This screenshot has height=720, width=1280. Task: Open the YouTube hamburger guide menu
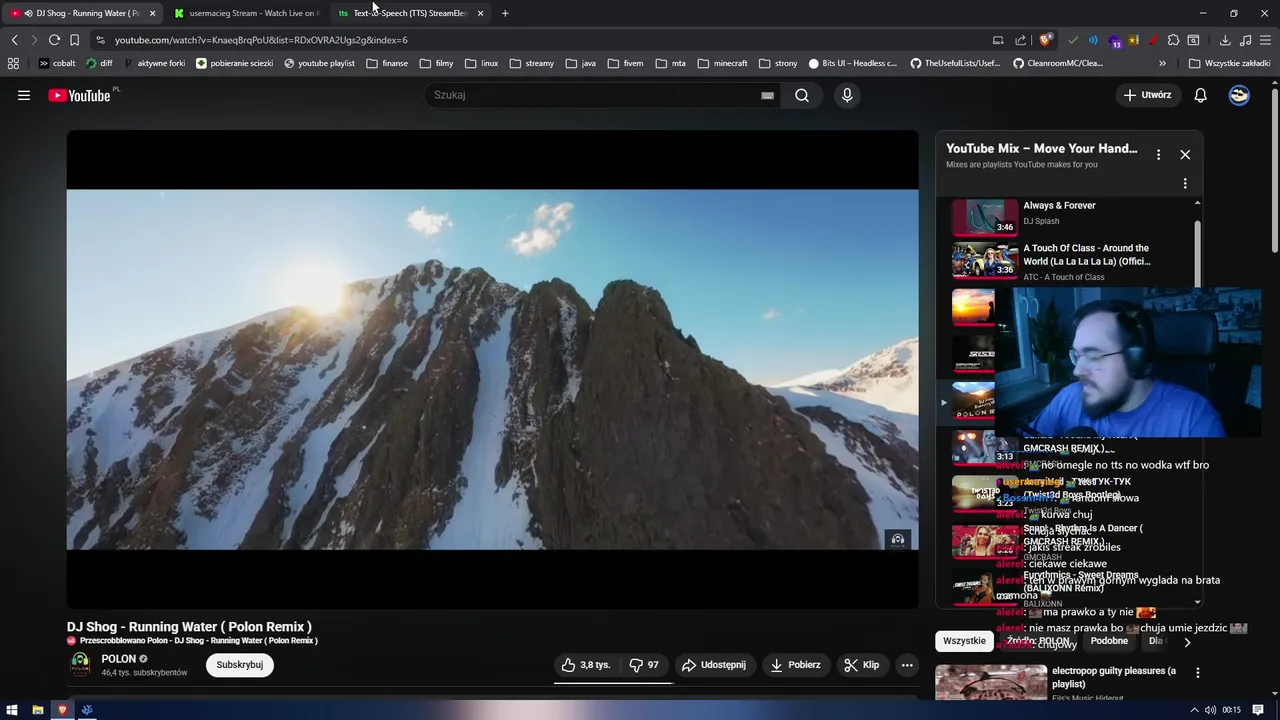point(24,95)
